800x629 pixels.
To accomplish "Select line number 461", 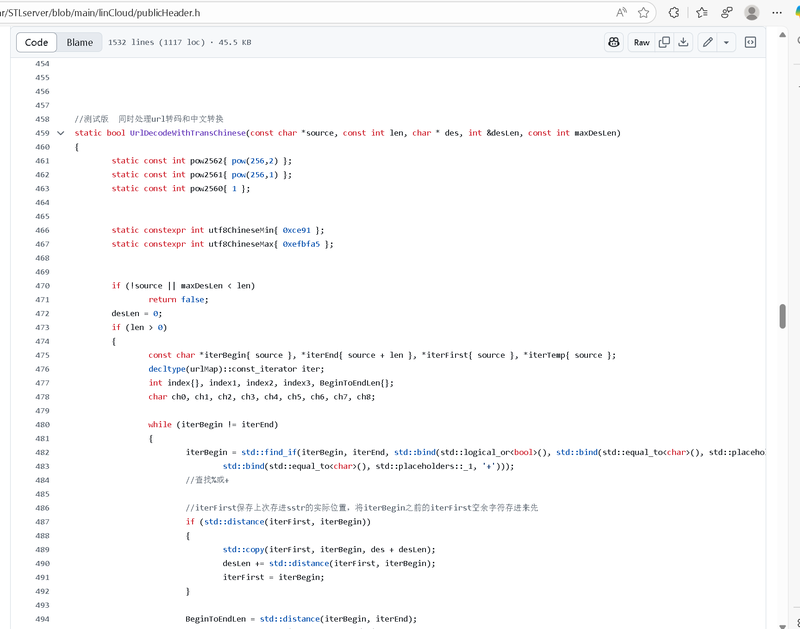I will click(x=42, y=161).
